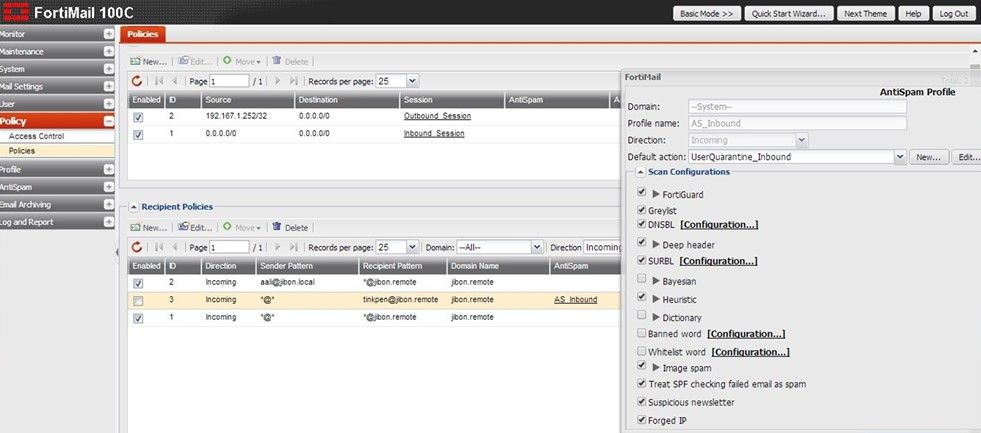
Task: Go to previous page in top policies table
Action: point(175,81)
